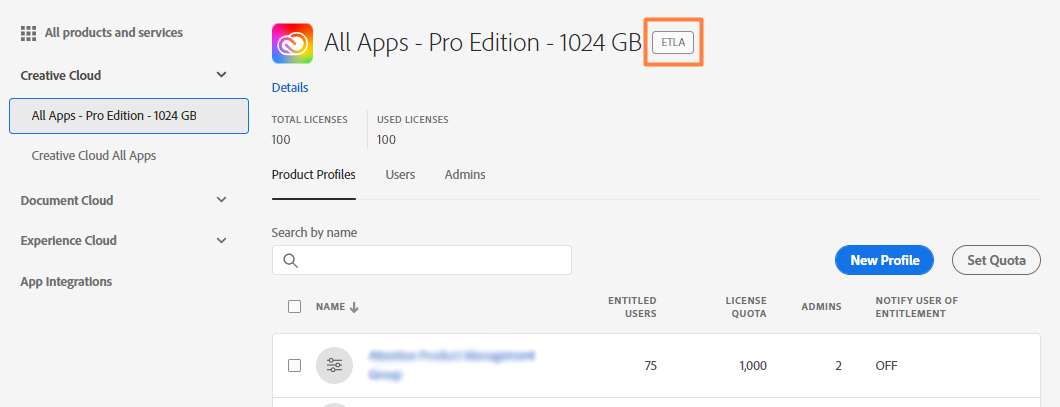This screenshot has width=1060, height=407.
Task: Click the Creative Cloud product logo
Action: coord(292,43)
